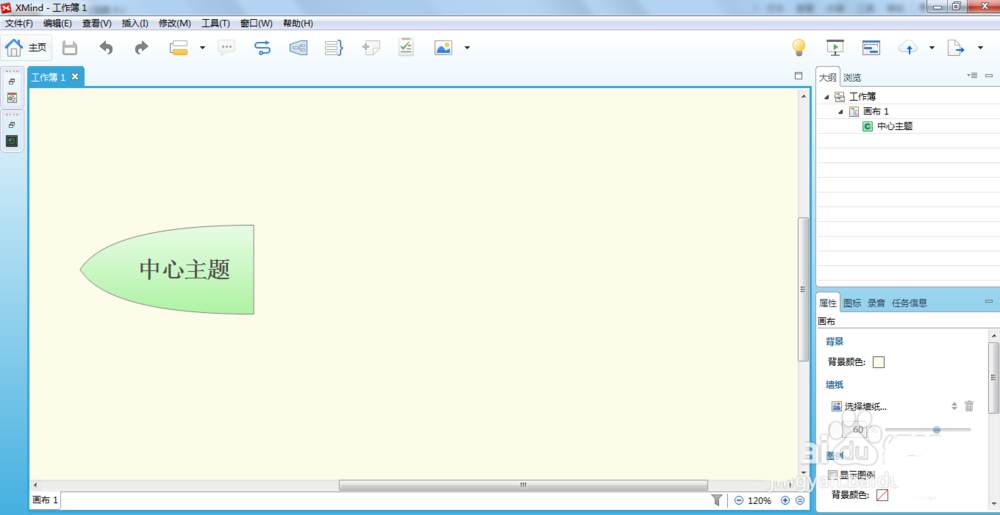Viewport: 1000px width, 515px height.
Task: Upload the map to the cloud
Action: pos(908,48)
